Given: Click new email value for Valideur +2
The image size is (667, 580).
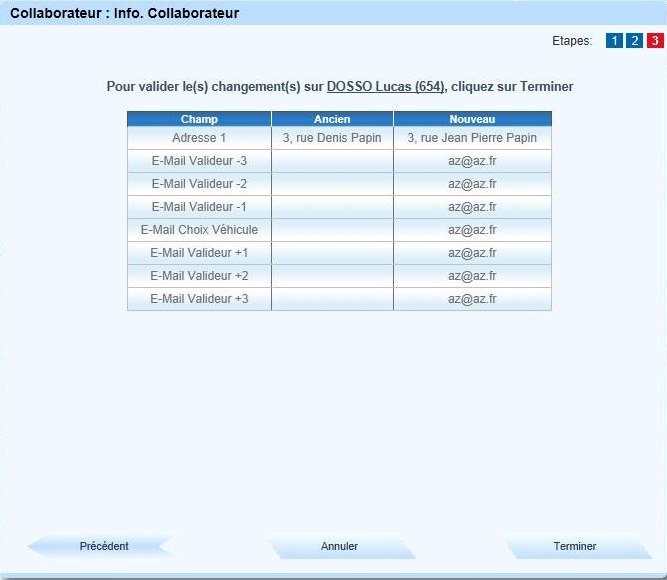Looking at the screenshot, I should (472, 276).
